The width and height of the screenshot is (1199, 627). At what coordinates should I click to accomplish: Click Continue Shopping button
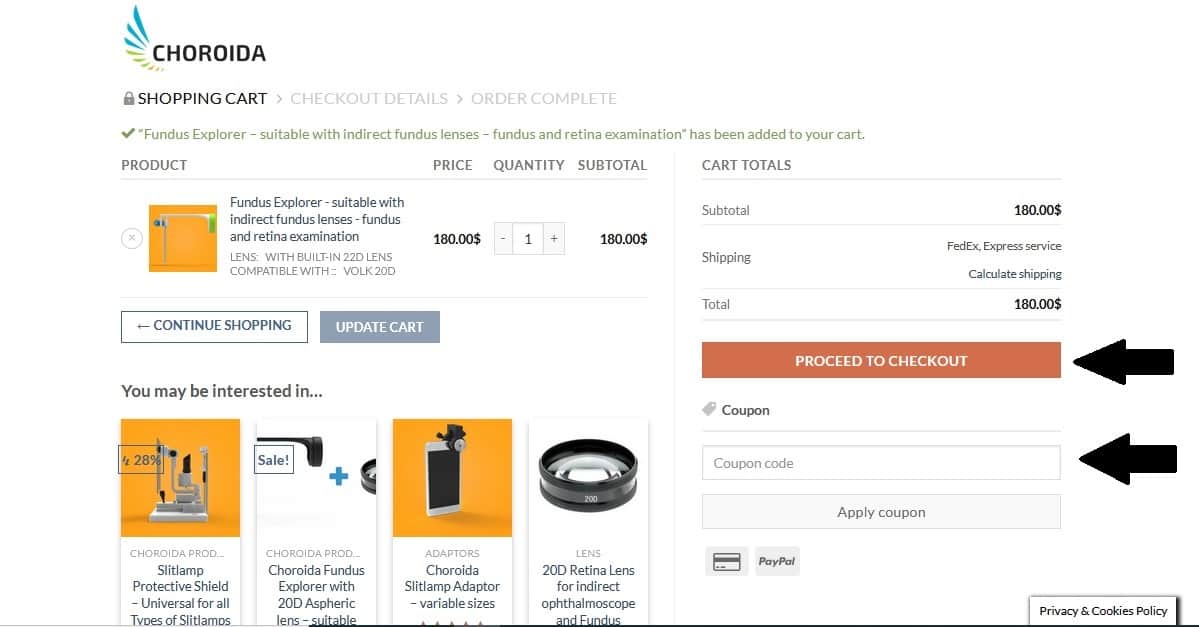coord(214,326)
